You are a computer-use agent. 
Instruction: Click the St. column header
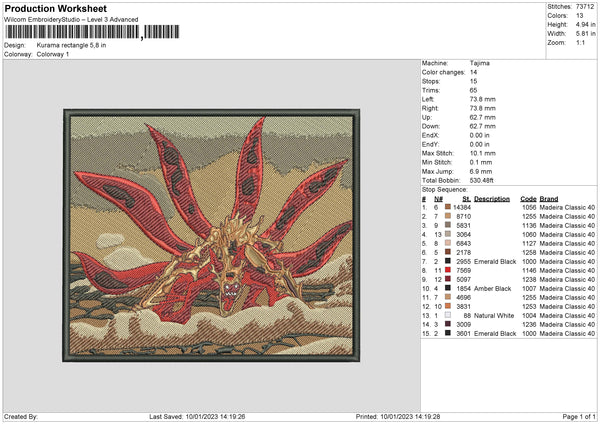466,199
